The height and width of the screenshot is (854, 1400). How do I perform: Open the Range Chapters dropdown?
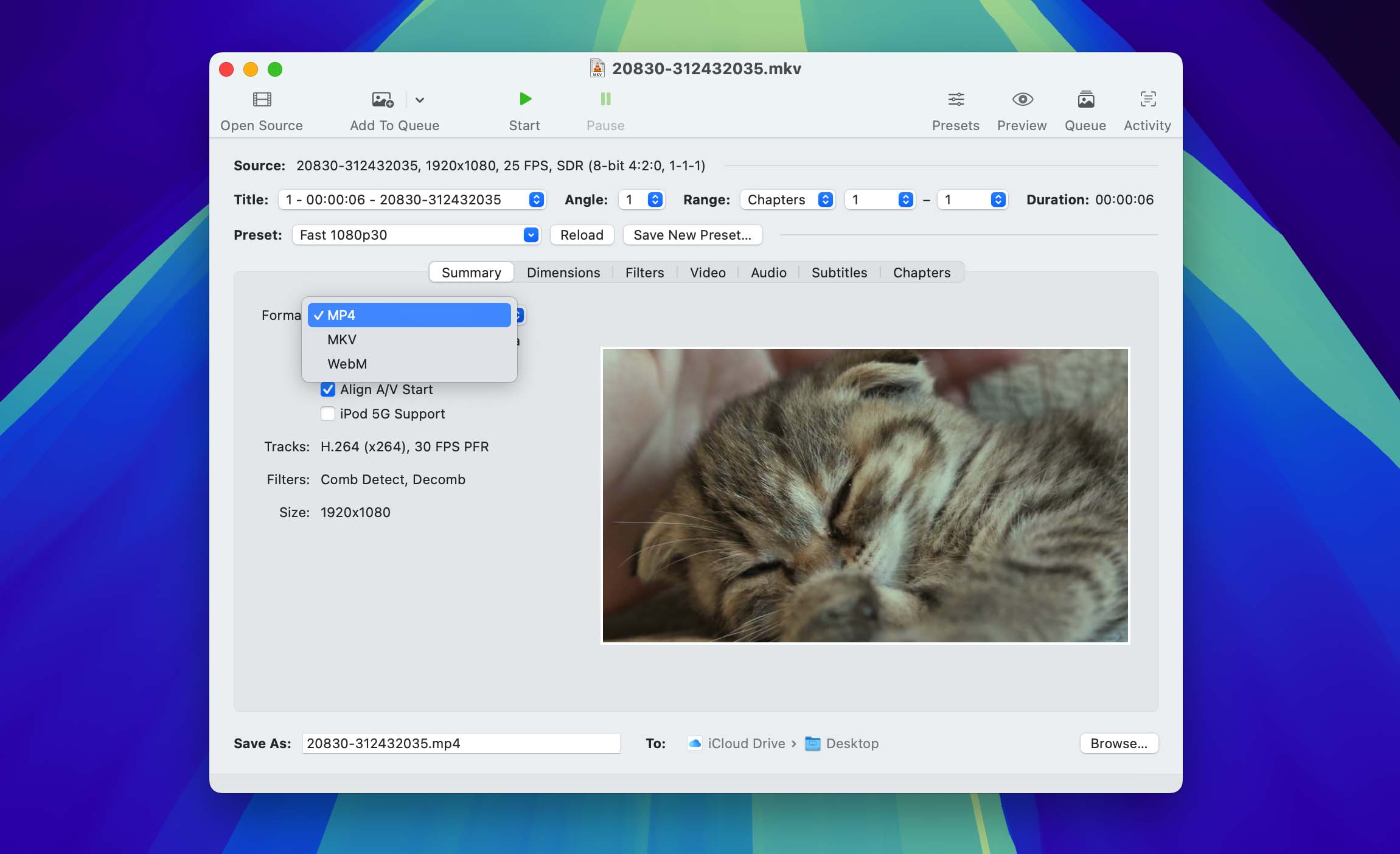787,200
